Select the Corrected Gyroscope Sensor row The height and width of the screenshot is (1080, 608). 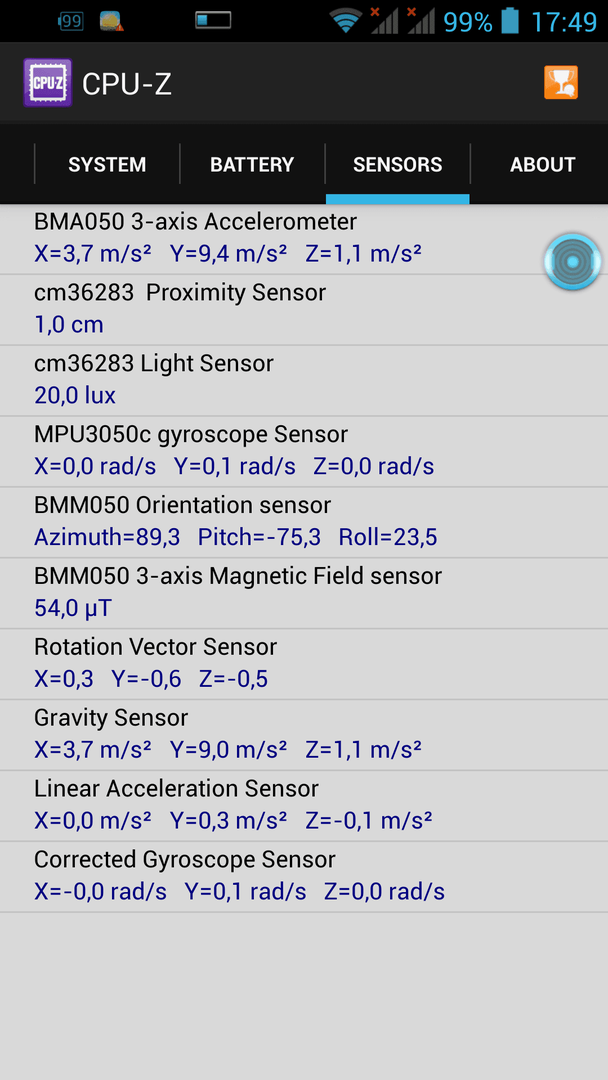(304, 877)
